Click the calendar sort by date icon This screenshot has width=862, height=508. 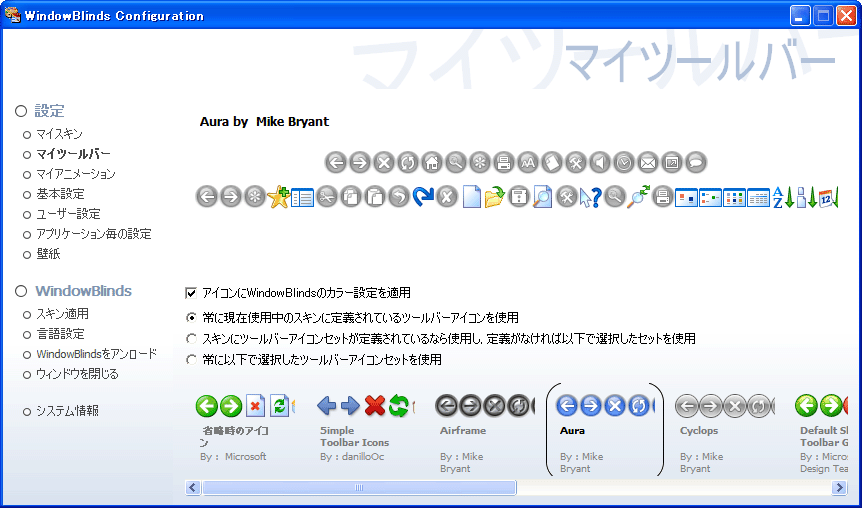828,197
